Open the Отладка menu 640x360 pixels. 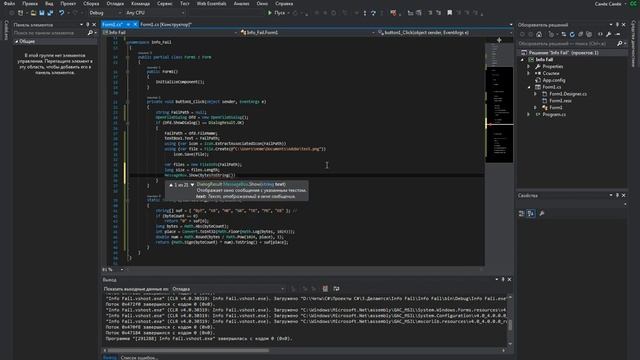pos(115,4)
